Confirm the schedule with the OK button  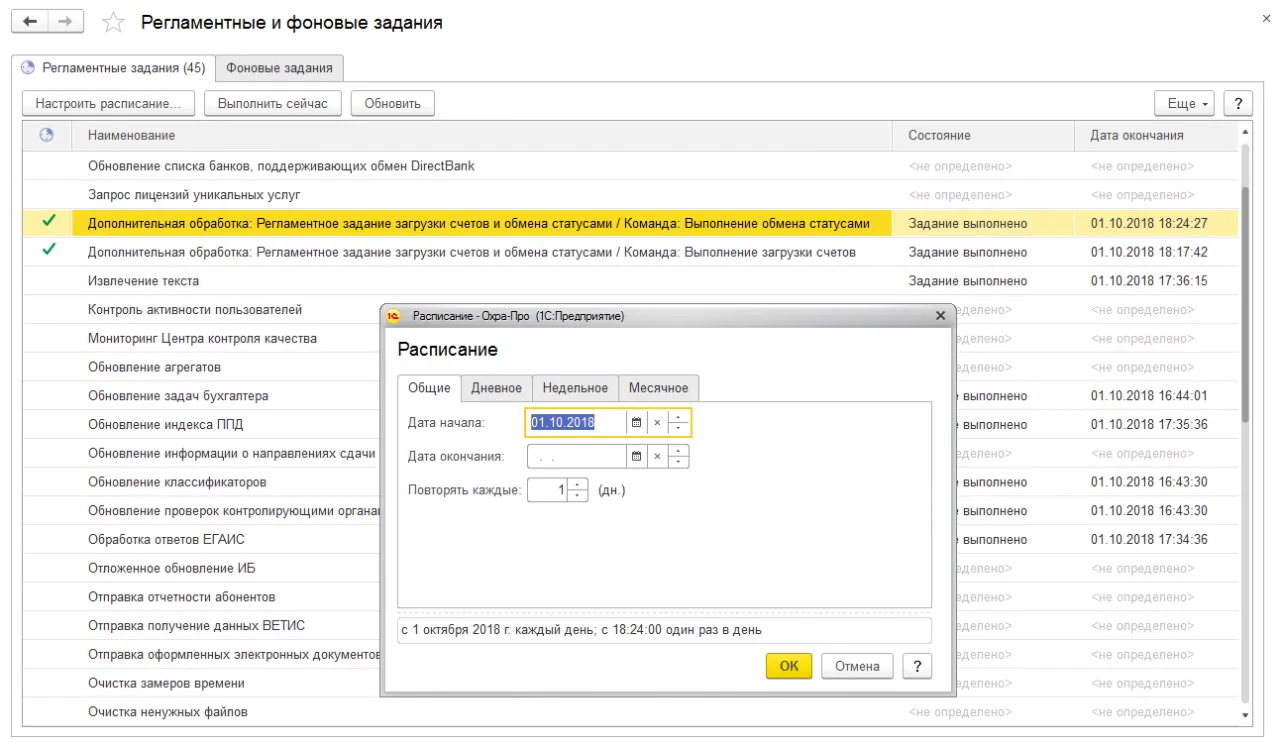click(789, 666)
